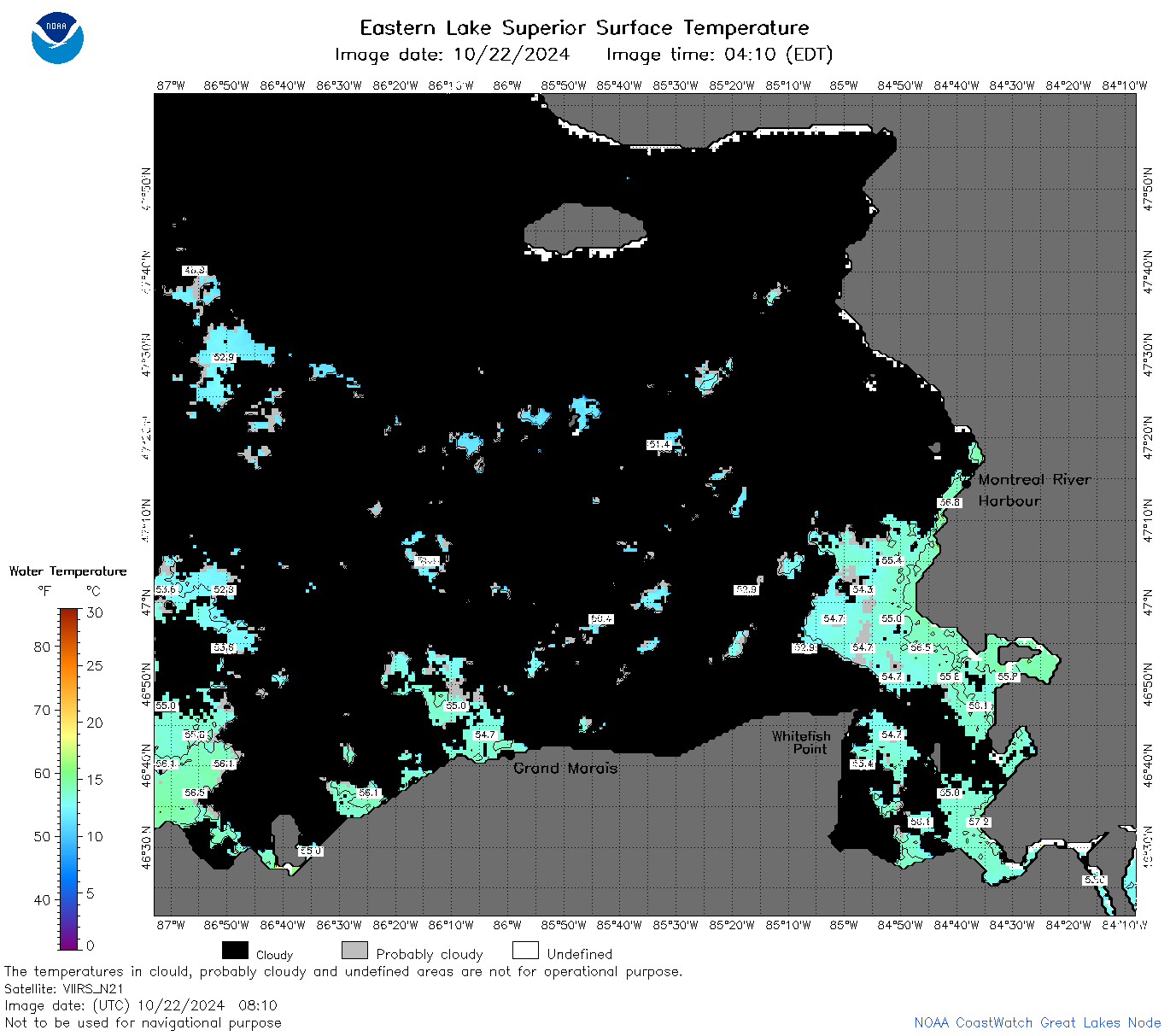Click the Image time 04:10 (EDT) text
Viewport: 1170px width, 1036px height.
point(719,55)
